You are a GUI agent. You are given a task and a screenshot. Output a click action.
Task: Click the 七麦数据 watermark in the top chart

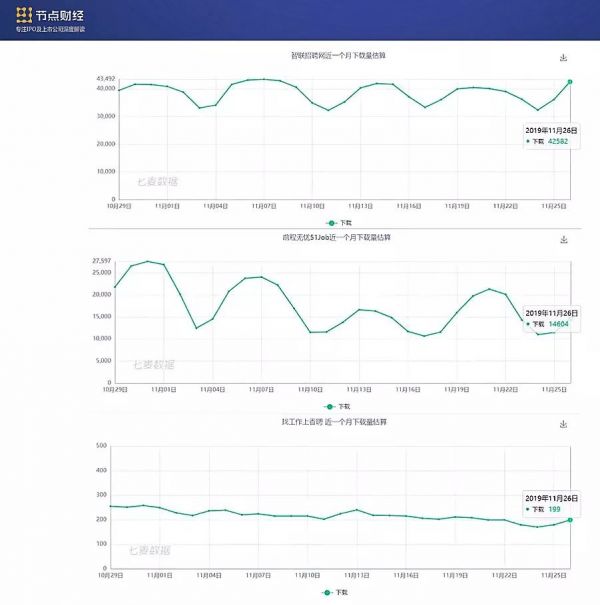click(x=158, y=181)
